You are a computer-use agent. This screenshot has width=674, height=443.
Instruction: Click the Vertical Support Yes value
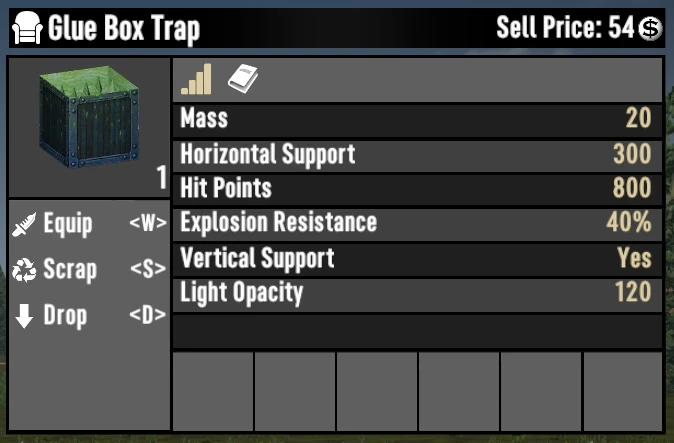pyautogui.click(x=634, y=257)
